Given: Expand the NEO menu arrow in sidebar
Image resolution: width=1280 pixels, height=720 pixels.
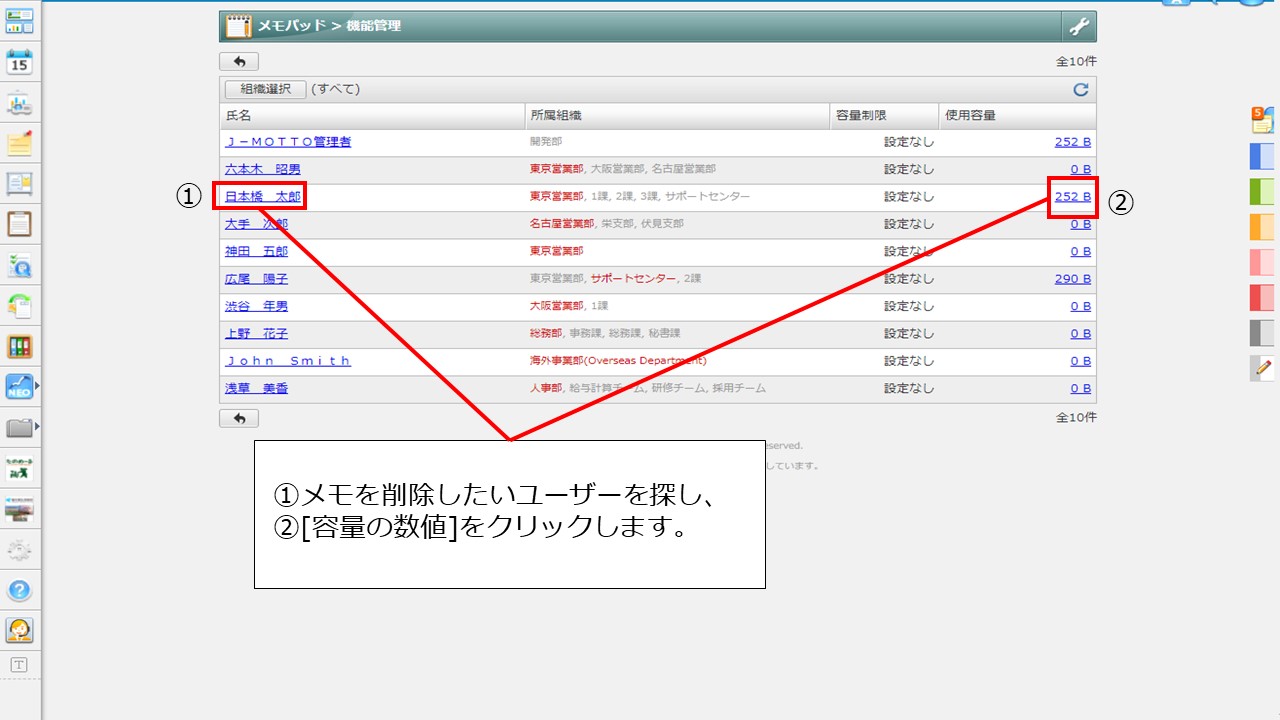Looking at the screenshot, I should tap(38, 385).
